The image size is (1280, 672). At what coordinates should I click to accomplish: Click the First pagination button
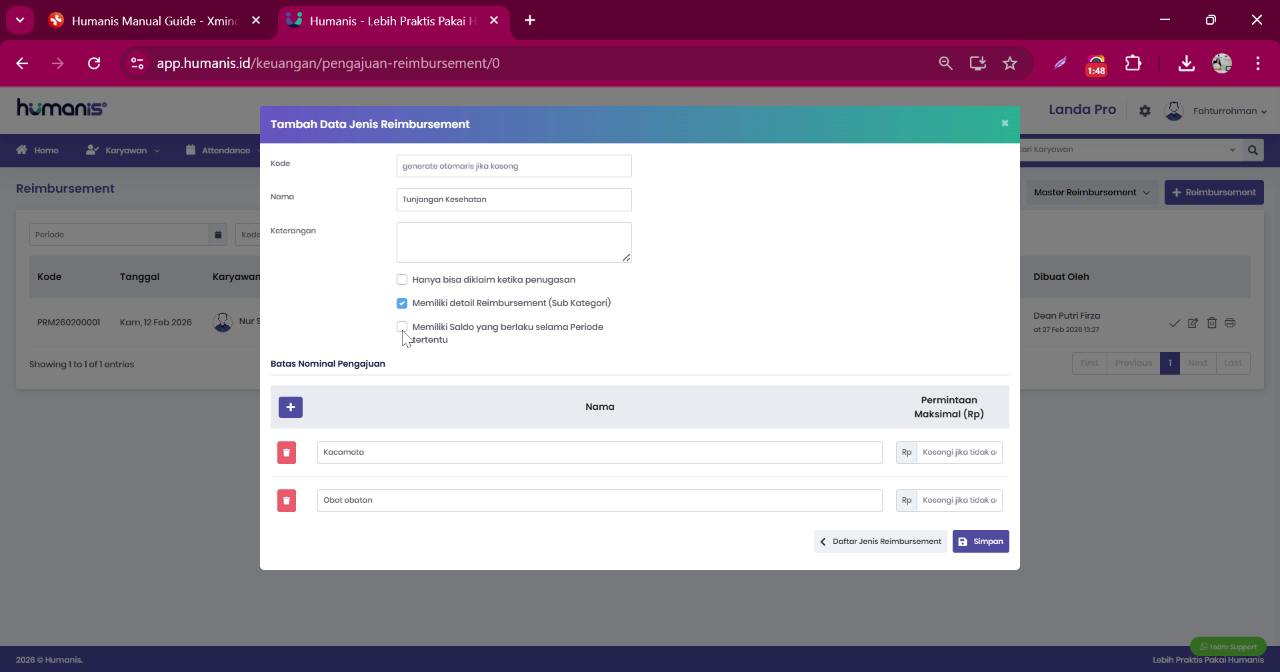1089,363
